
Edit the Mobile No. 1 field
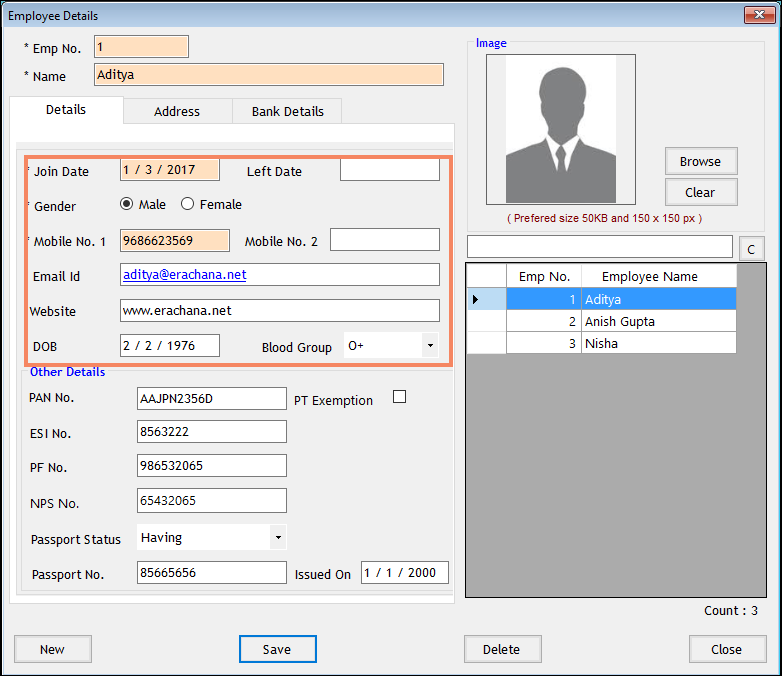(175, 240)
